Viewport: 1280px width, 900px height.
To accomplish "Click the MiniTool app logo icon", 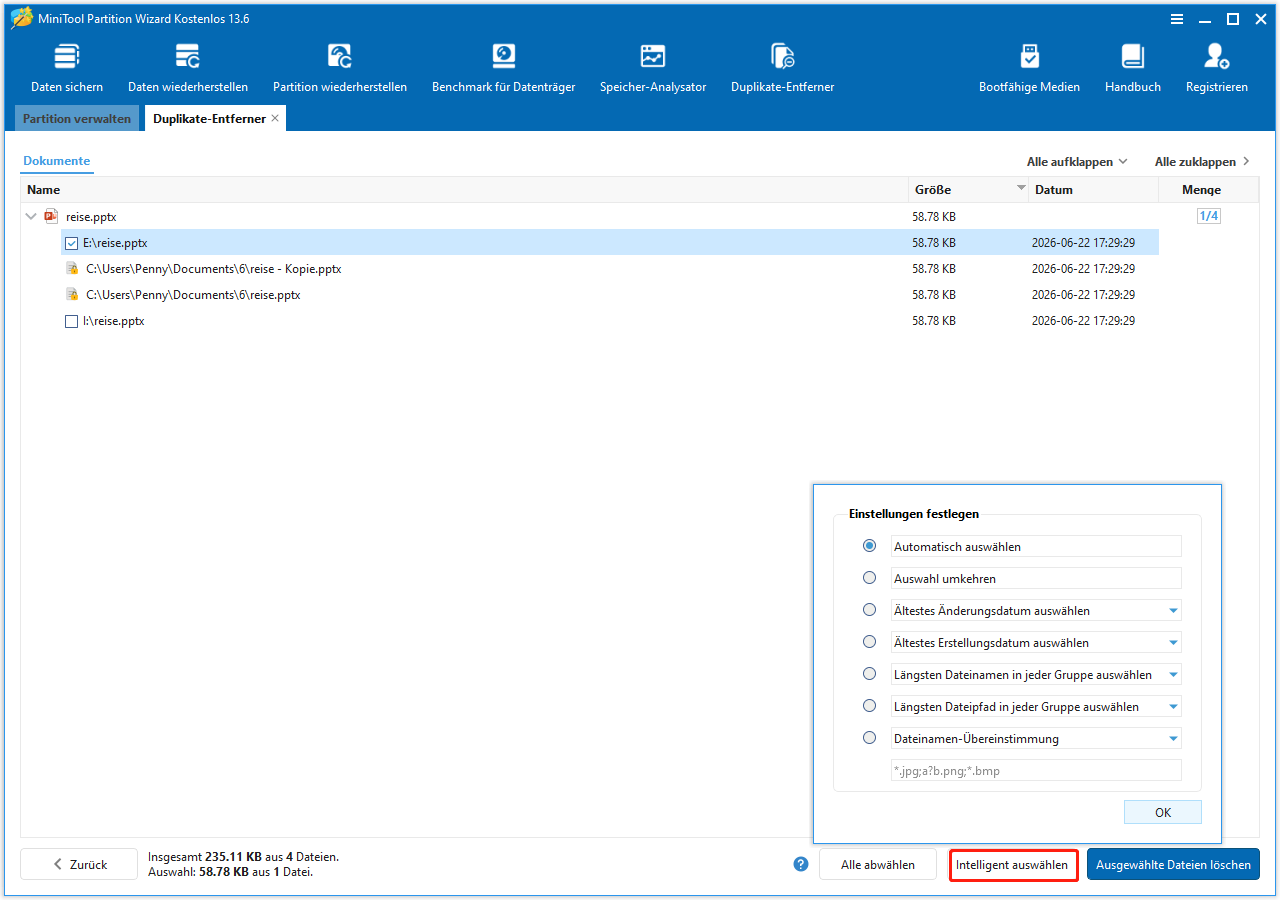I will (x=21, y=19).
